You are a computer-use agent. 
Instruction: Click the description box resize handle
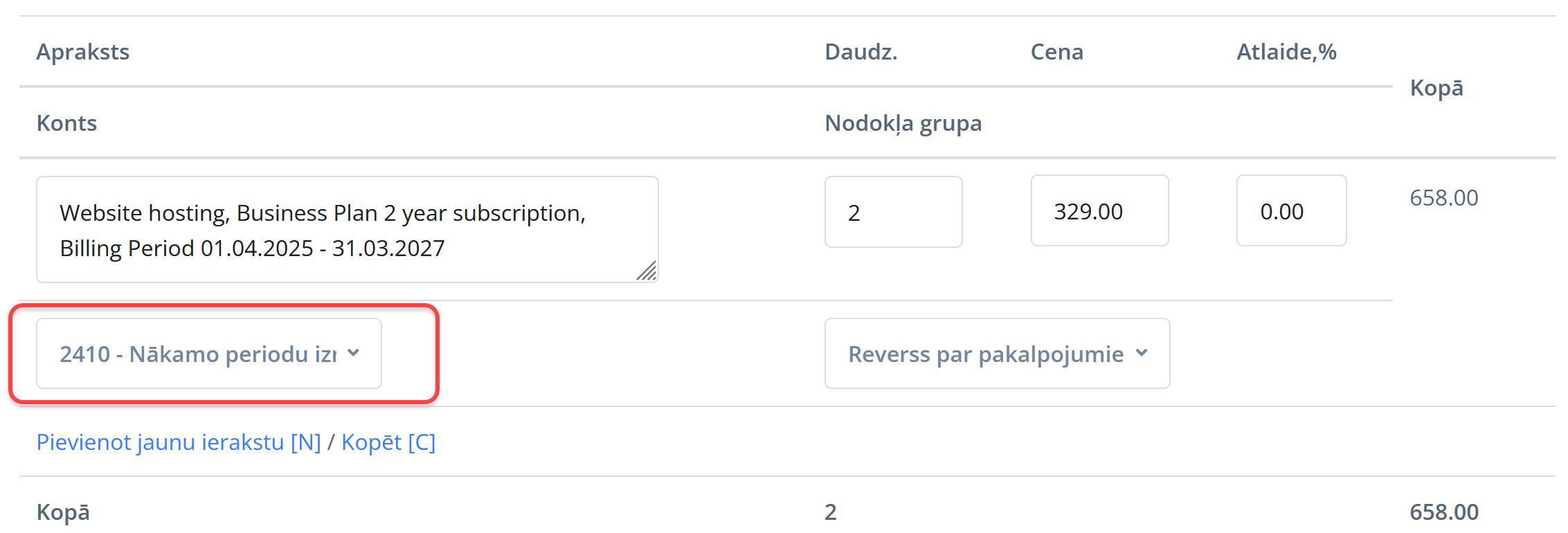tap(647, 271)
